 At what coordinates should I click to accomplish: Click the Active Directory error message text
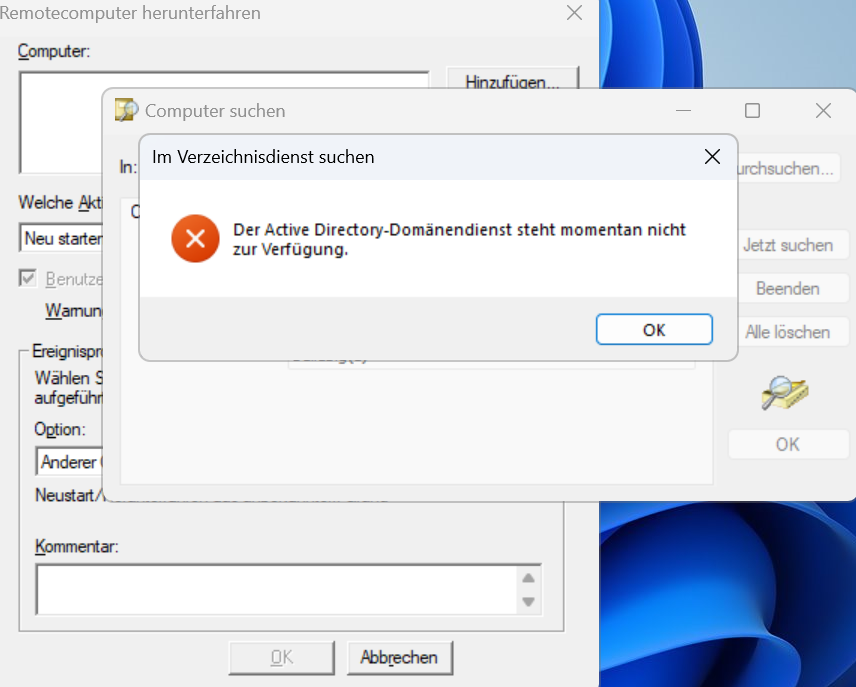pos(459,239)
